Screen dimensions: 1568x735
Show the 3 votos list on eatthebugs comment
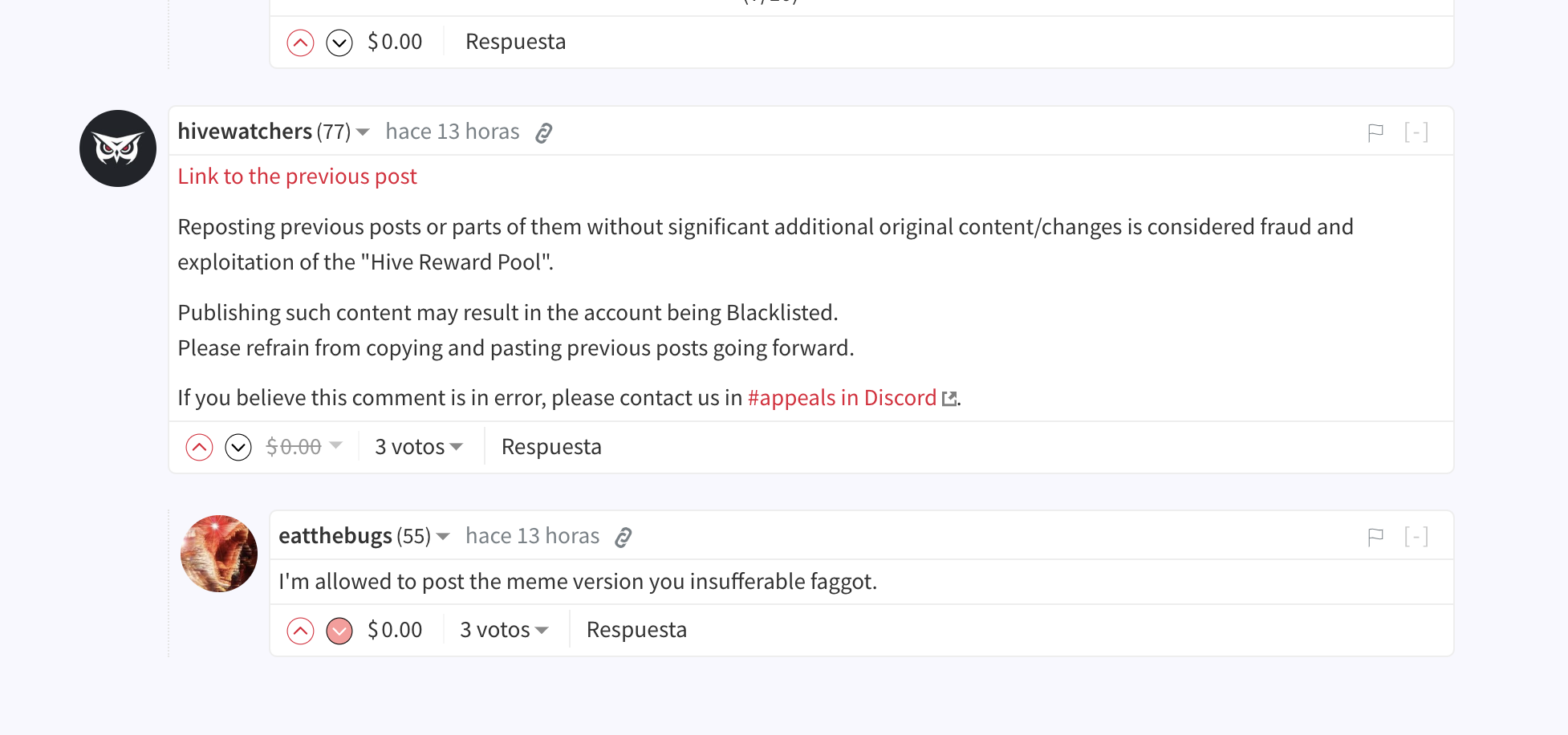pos(504,630)
